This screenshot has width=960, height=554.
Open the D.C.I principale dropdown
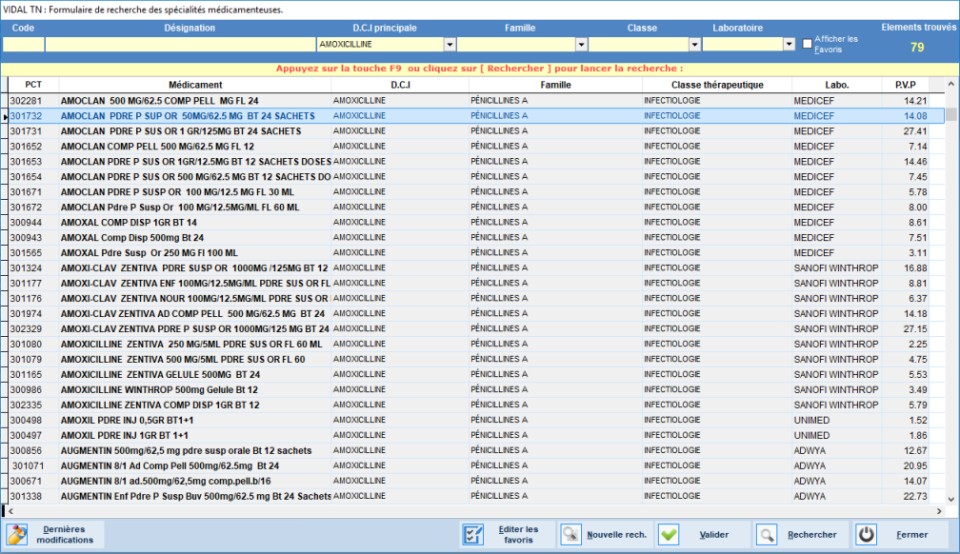(450, 45)
